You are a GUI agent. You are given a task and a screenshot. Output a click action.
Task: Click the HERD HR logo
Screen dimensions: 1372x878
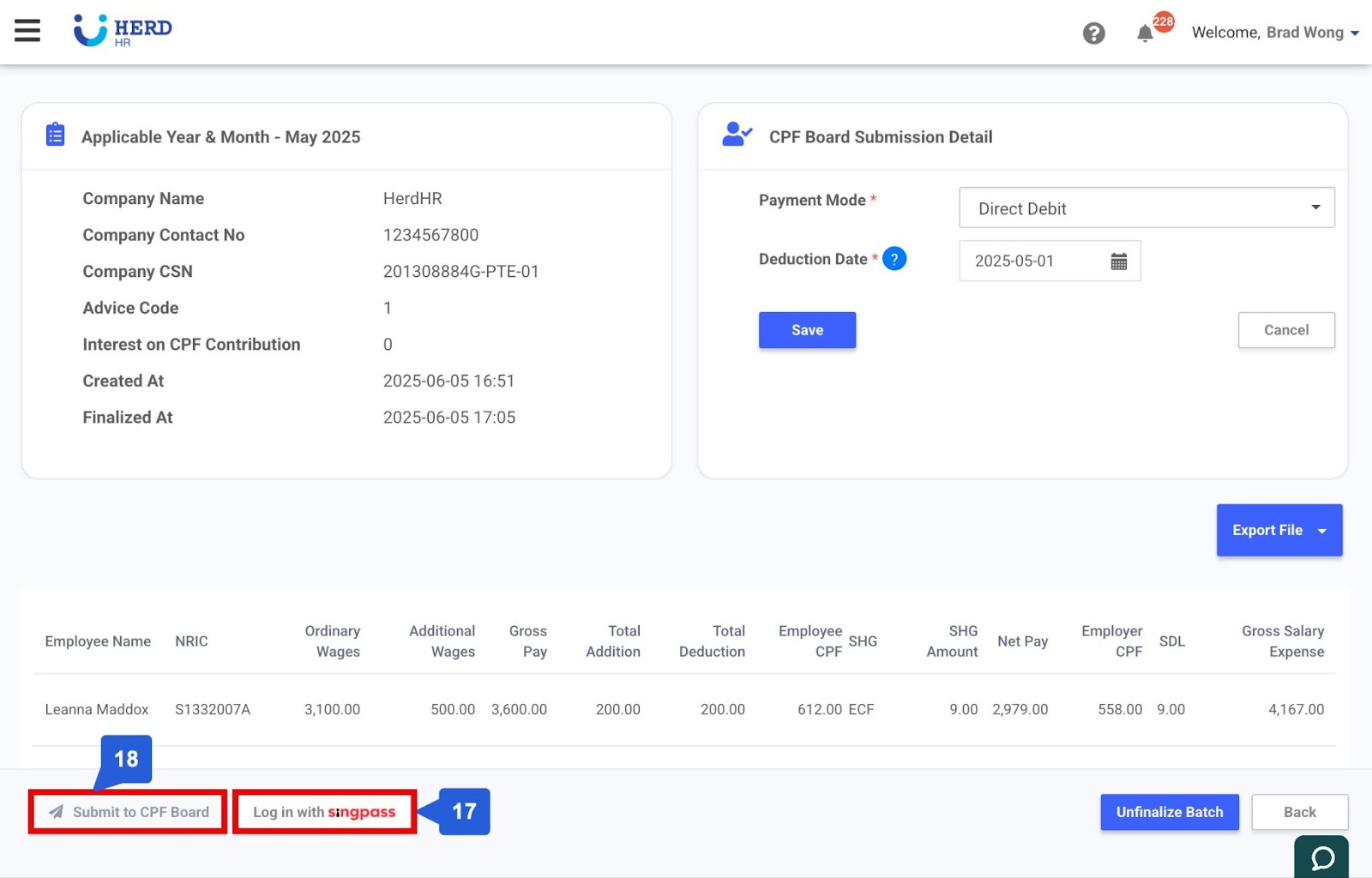pos(123,30)
